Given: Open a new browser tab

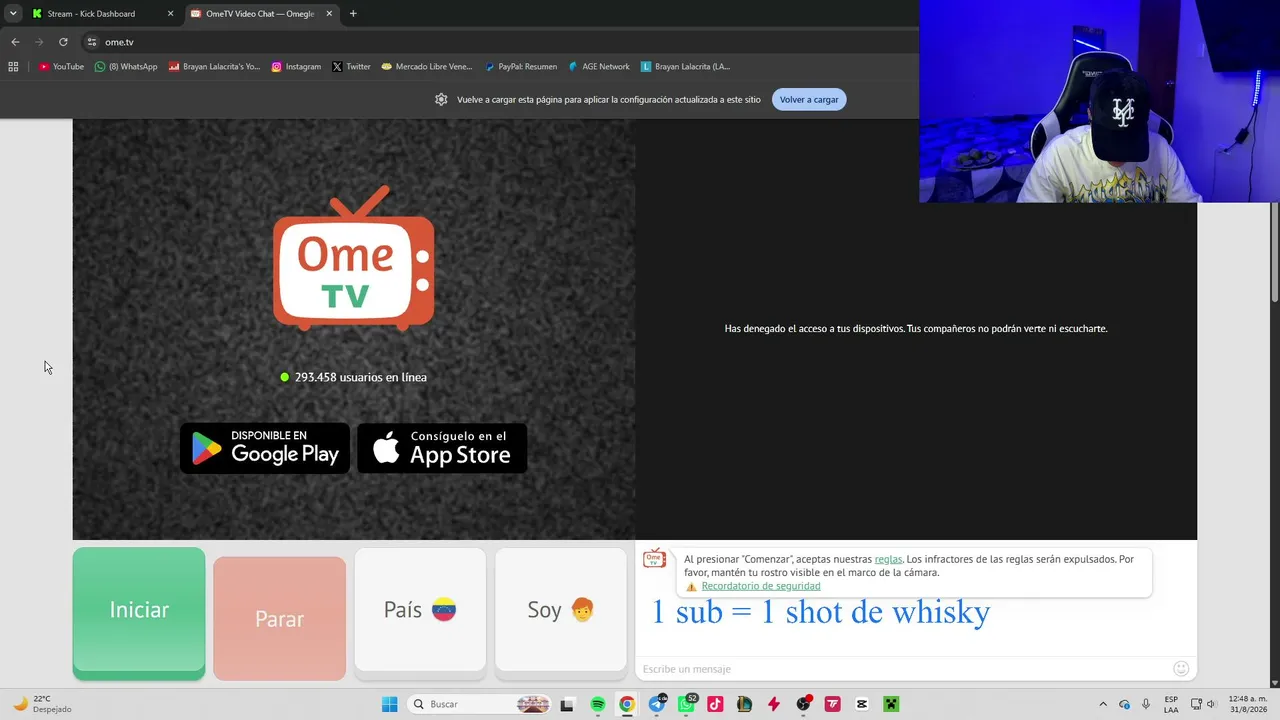Looking at the screenshot, I should 353,14.
